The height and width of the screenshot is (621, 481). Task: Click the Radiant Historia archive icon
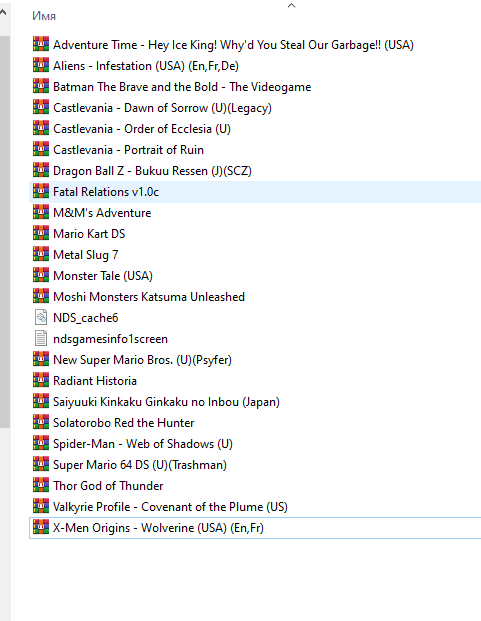41,380
